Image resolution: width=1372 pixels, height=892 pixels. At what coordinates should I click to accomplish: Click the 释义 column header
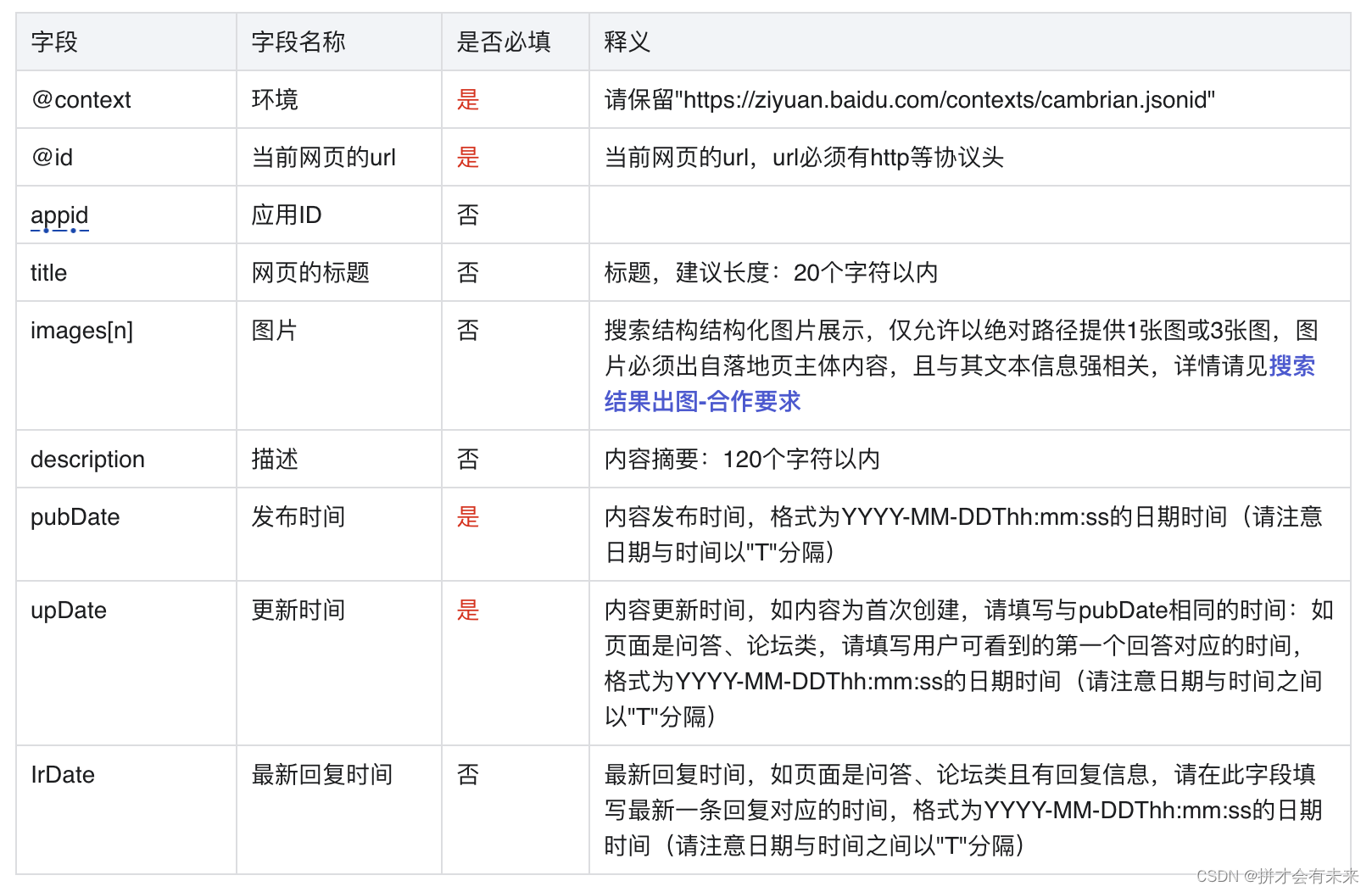(624, 42)
